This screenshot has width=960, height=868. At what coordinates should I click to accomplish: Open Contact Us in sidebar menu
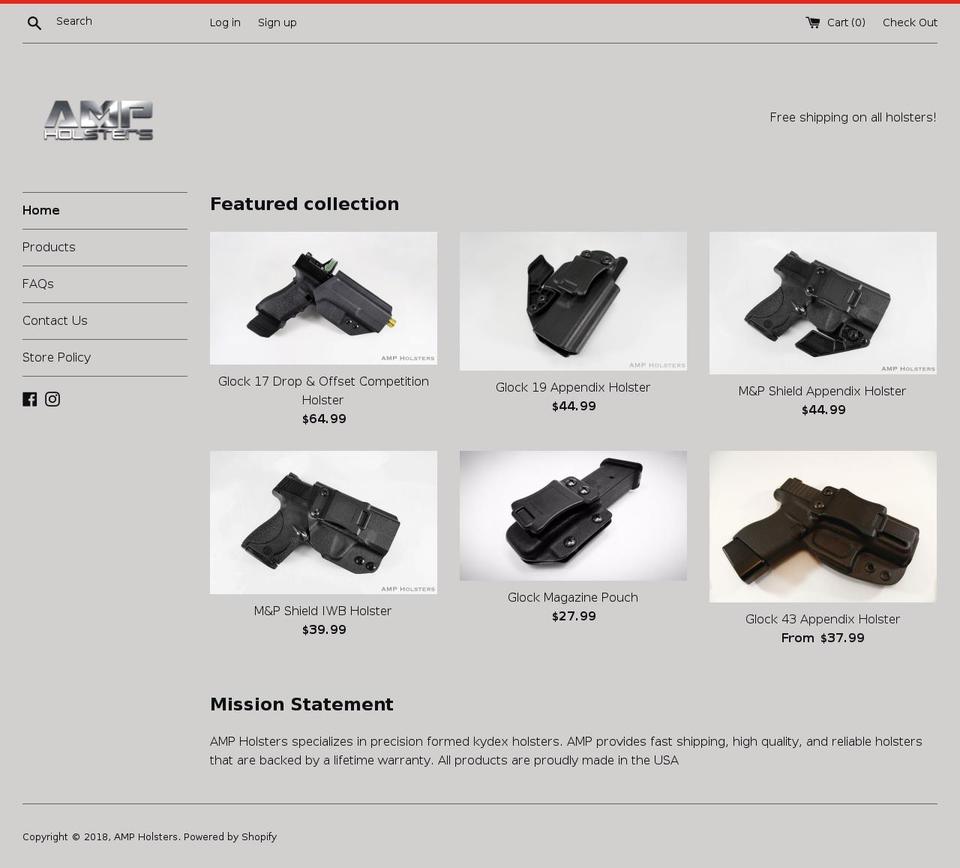(55, 321)
